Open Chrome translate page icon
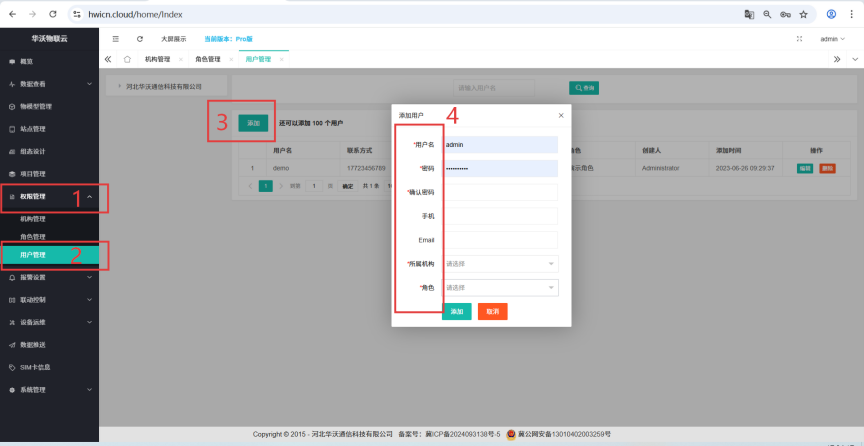 [x=748, y=15]
